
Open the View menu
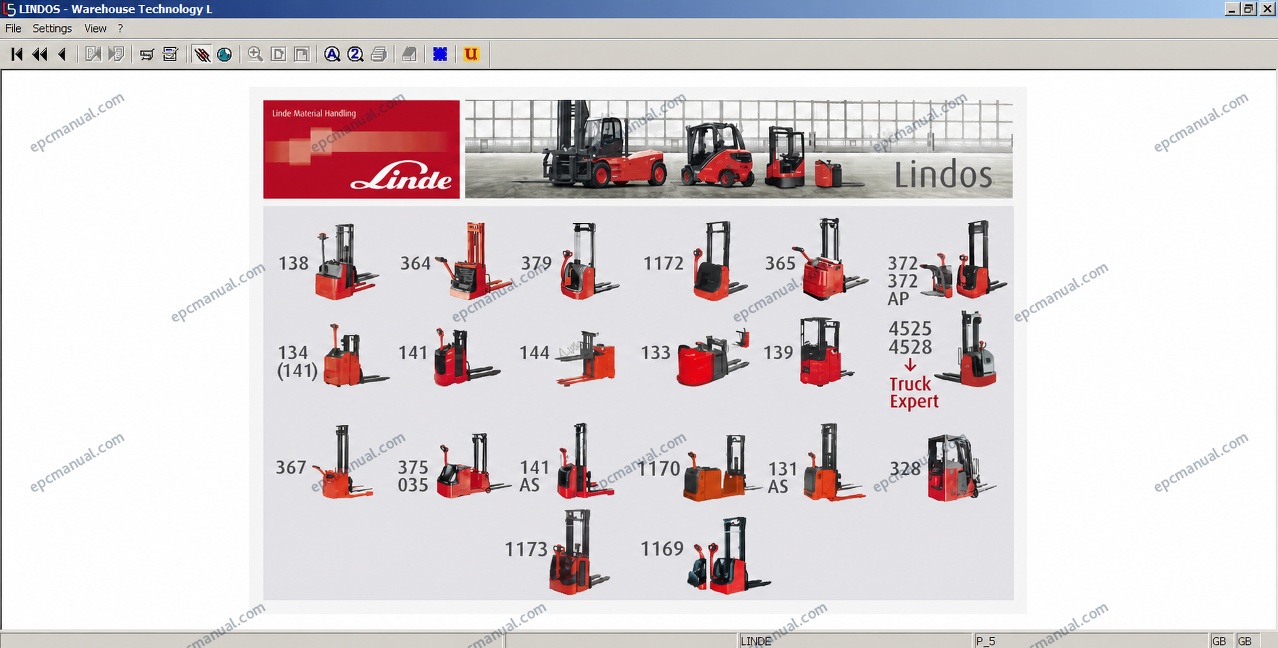coord(95,29)
